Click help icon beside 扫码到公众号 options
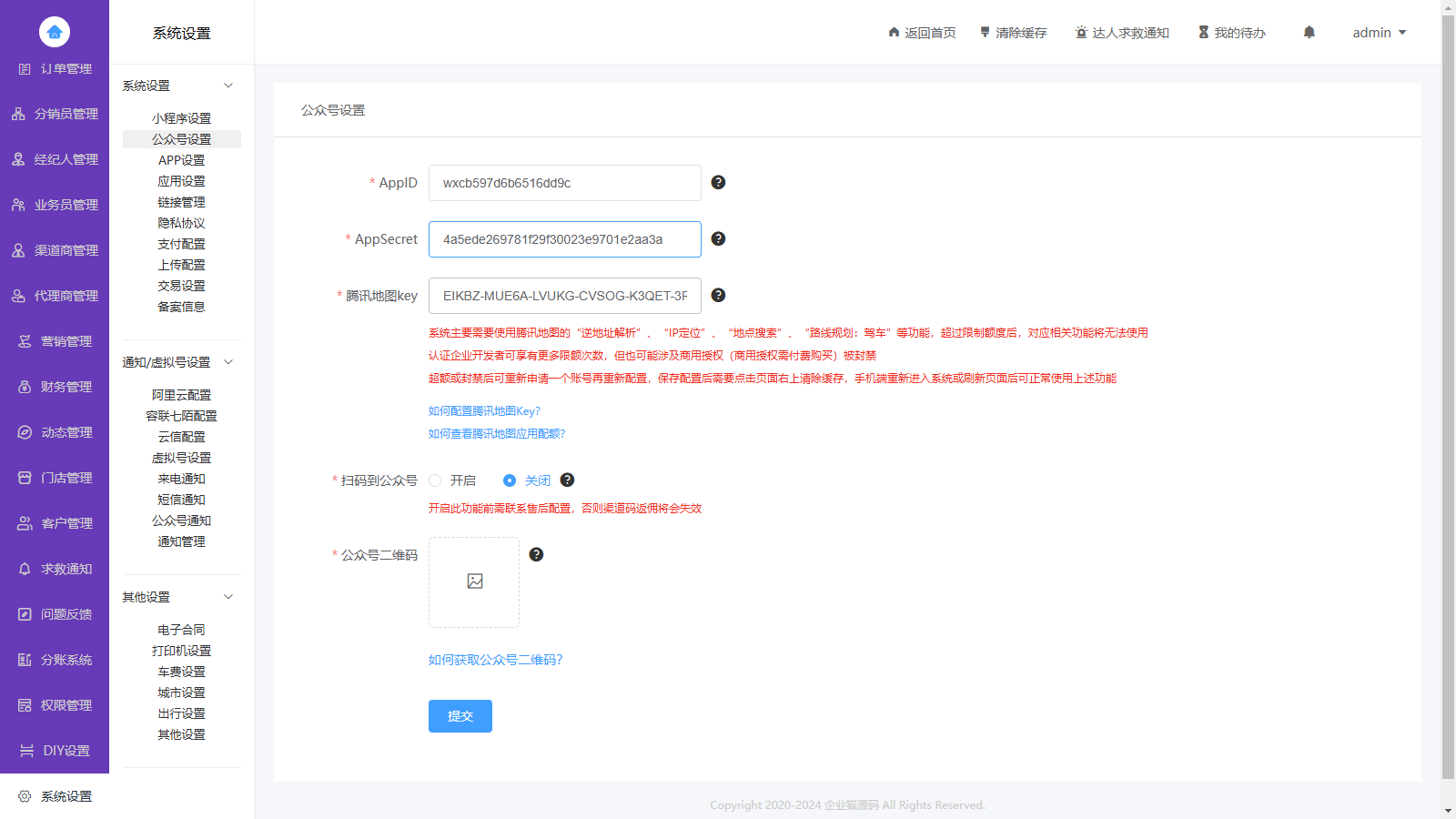Image resolution: width=1456 pixels, height=819 pixels. click(567, 480)
